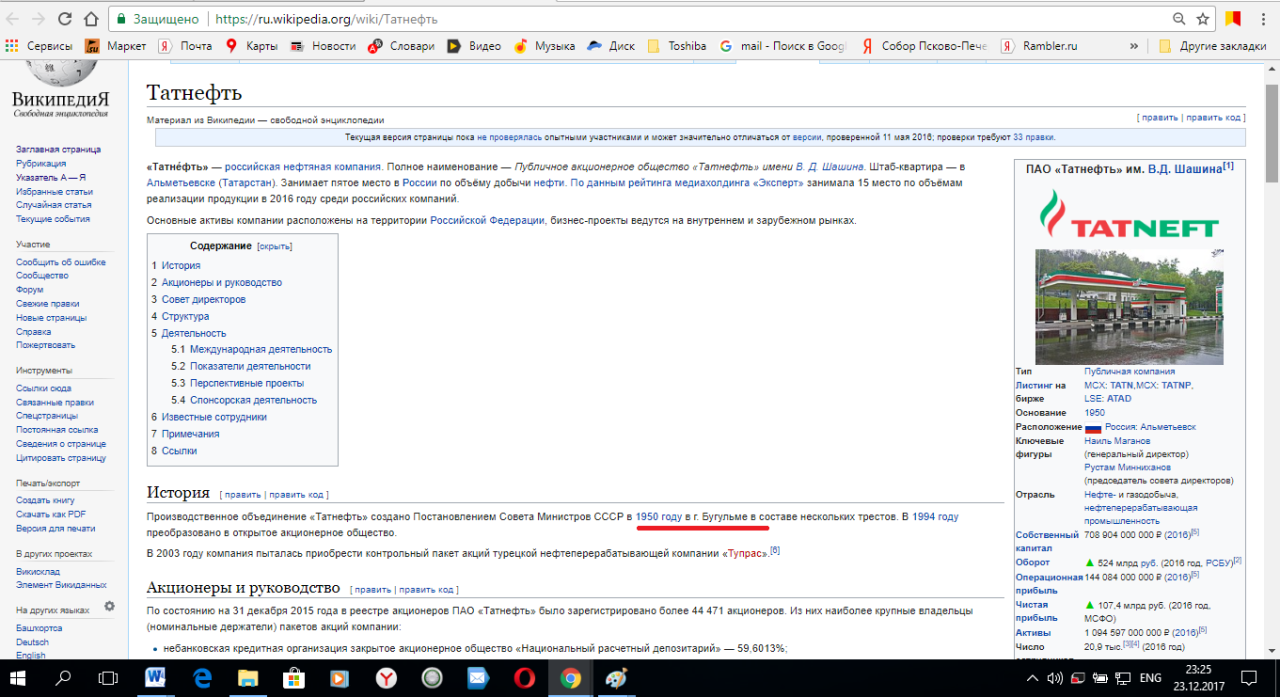The image size is (1280, 697).
Task: Jump to Спонсорская деятельность in contents
Action: click(254, 400)
